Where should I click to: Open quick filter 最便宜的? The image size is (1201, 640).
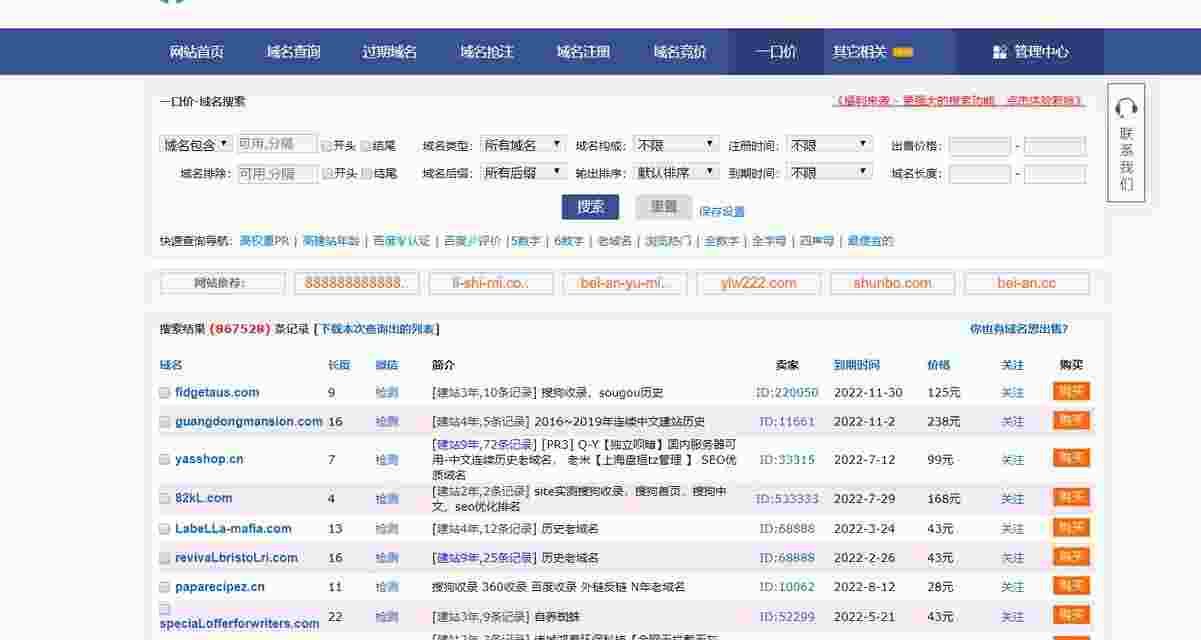870,241
